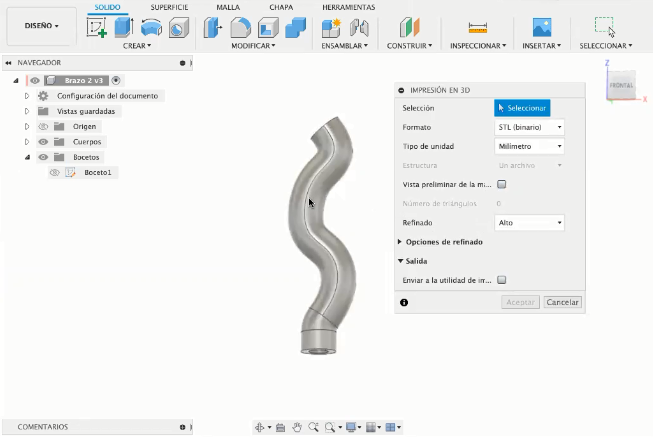Image resolution: width=653 pixels, height=437 pixels.
Task: Click the Zoom window icon
Action: click(x=314, y=427)
